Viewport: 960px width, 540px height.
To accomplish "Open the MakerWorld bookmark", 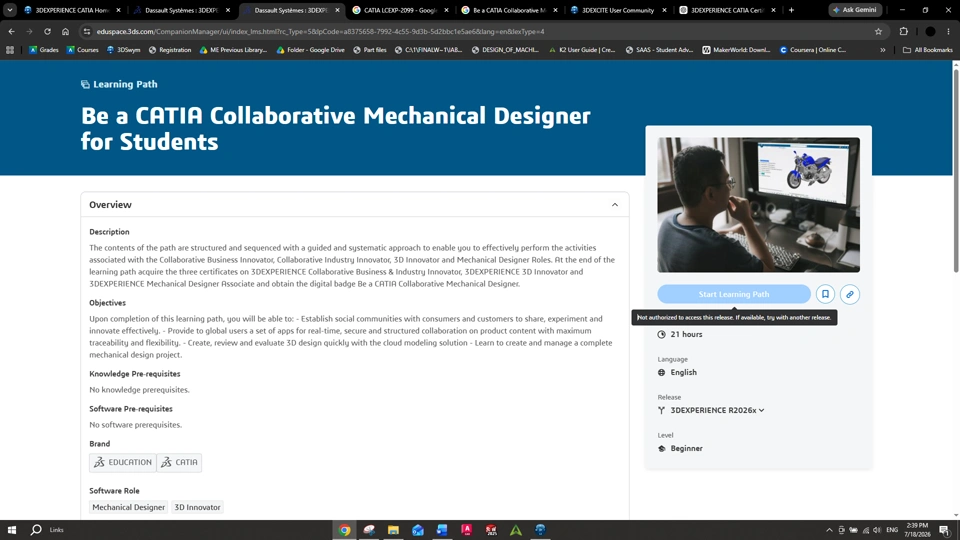I will (736, 50).
